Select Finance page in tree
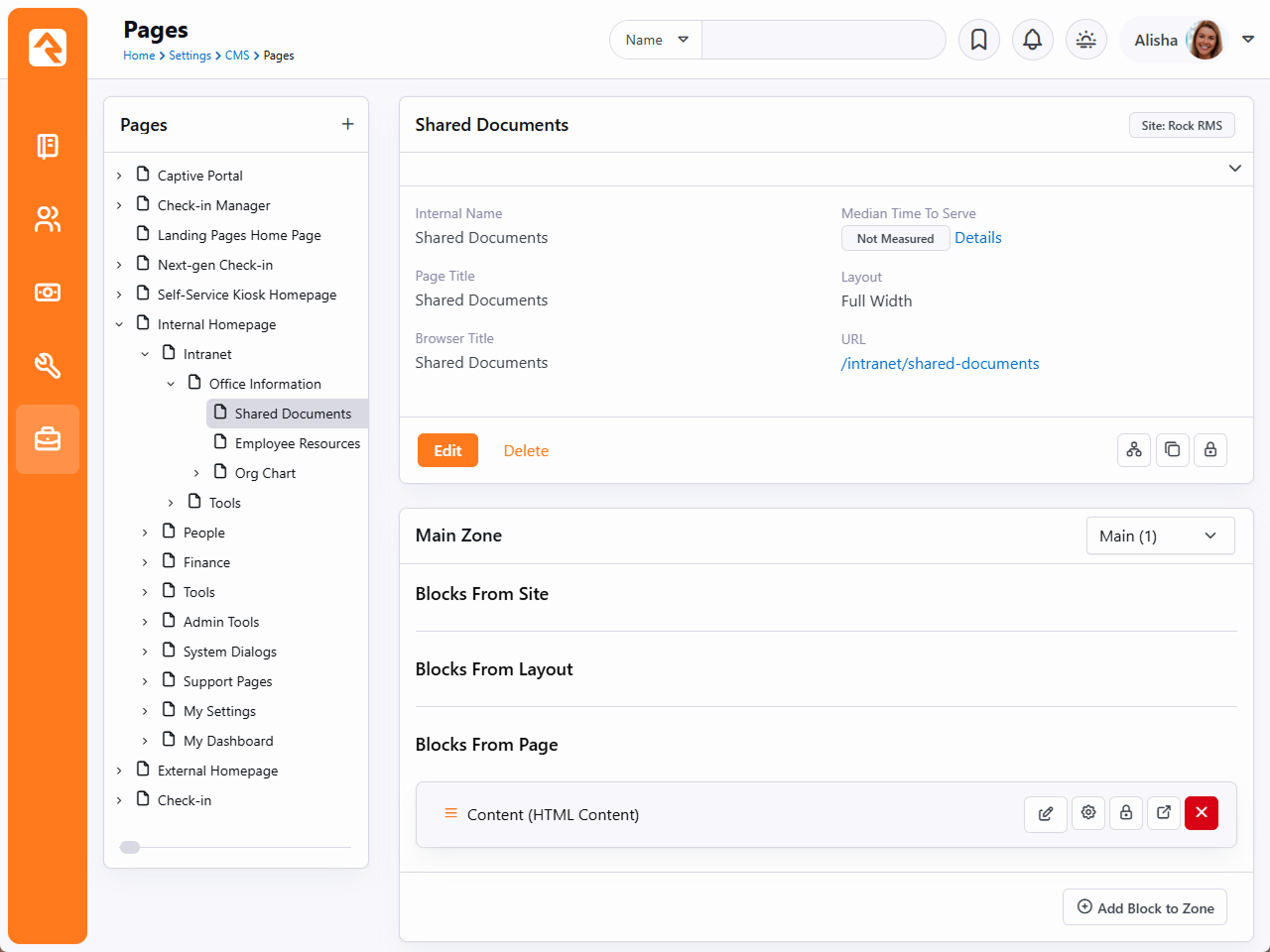 coord(206,562)
